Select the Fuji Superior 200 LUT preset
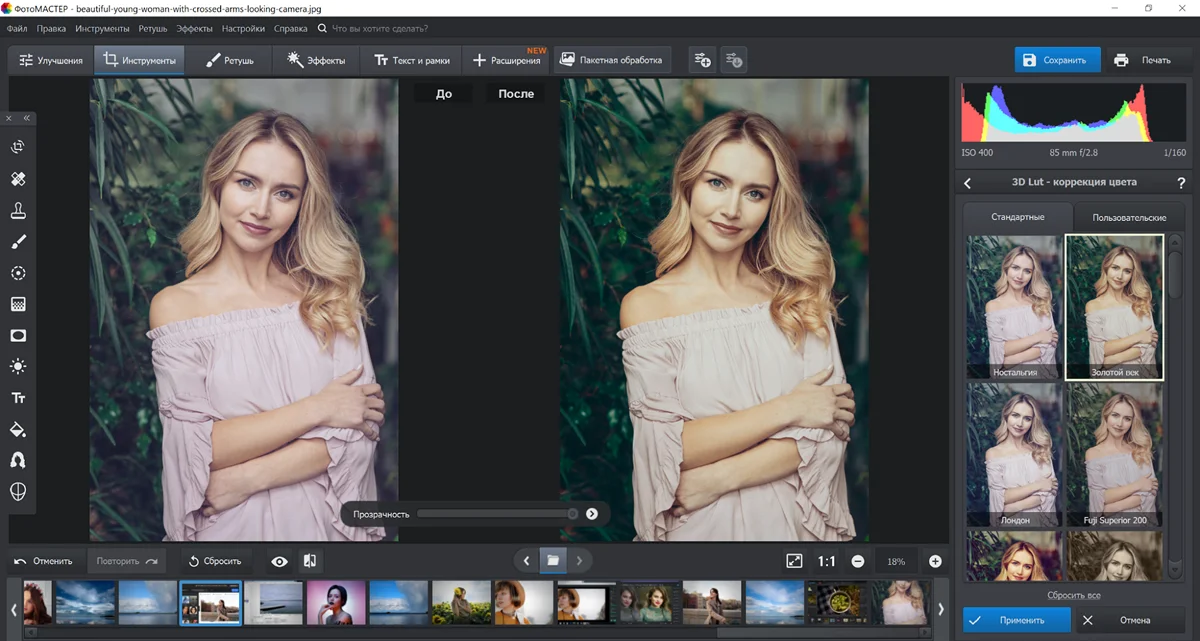 coord(1115,455)
